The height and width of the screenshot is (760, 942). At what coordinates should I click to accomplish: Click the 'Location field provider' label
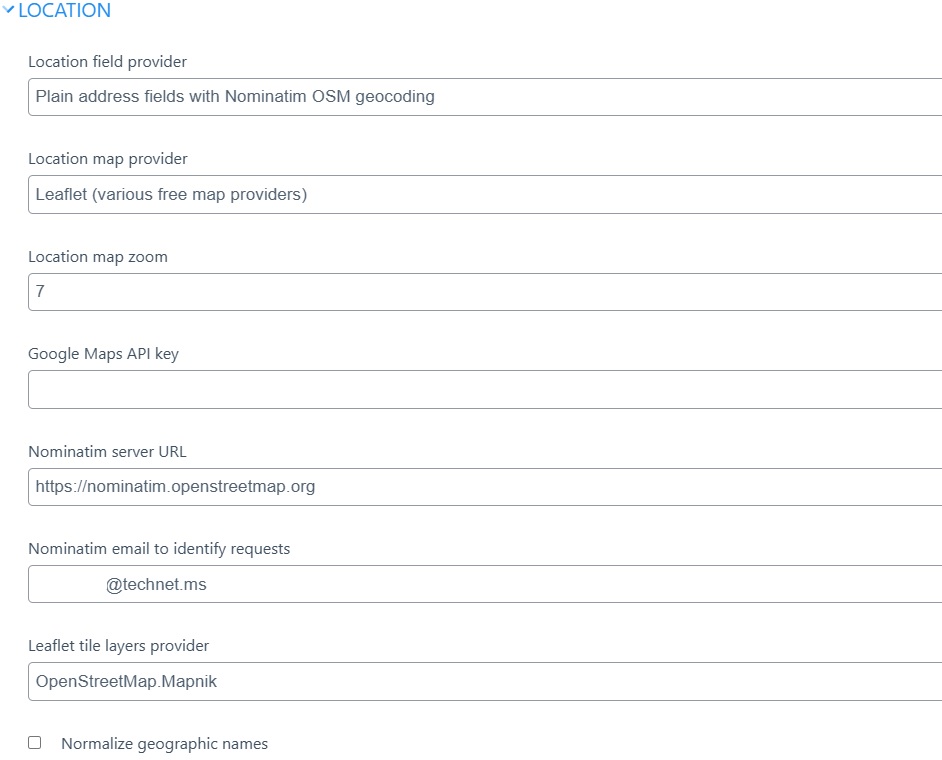click(x=107, y=62)
